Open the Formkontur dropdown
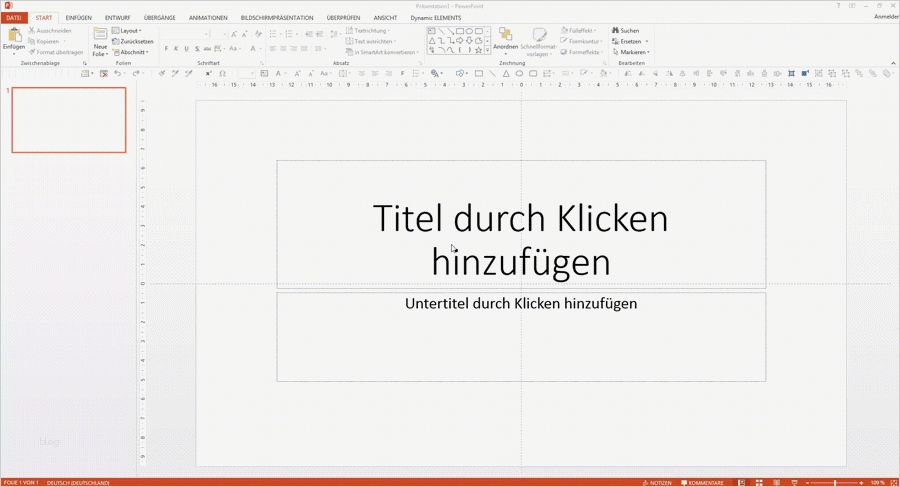The height and width of the screenshot is (487, 900). [x=581, y=41]
